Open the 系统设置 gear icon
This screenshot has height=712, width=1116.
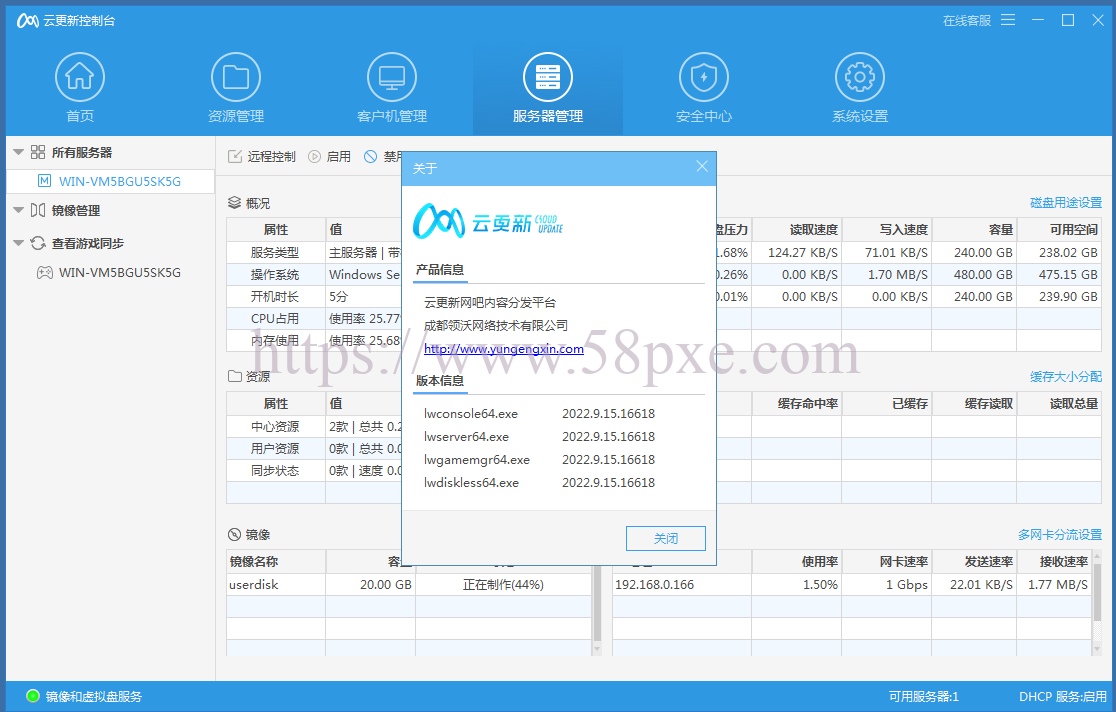tap(860, 77)
